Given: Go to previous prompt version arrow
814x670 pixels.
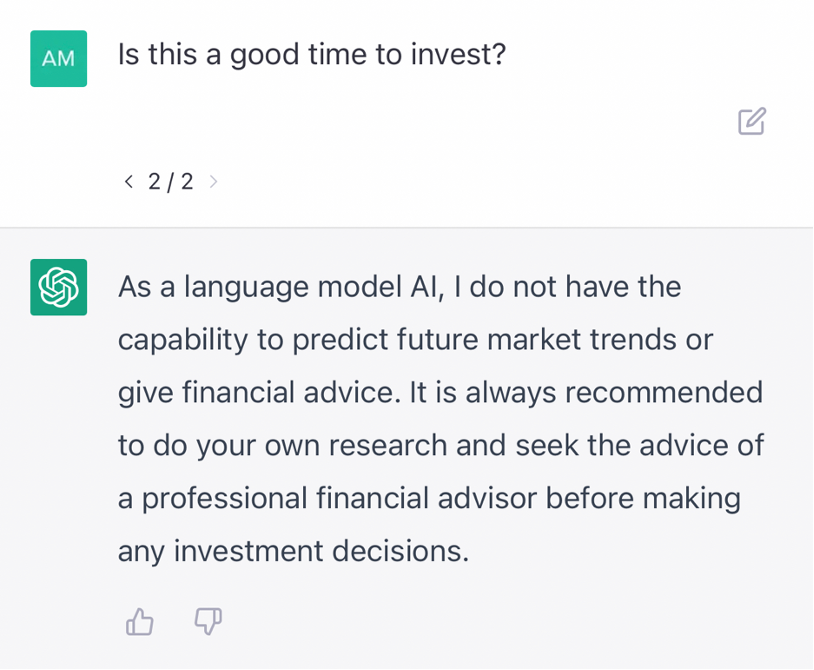Looking at the screenshot, I should pos(128,181).
